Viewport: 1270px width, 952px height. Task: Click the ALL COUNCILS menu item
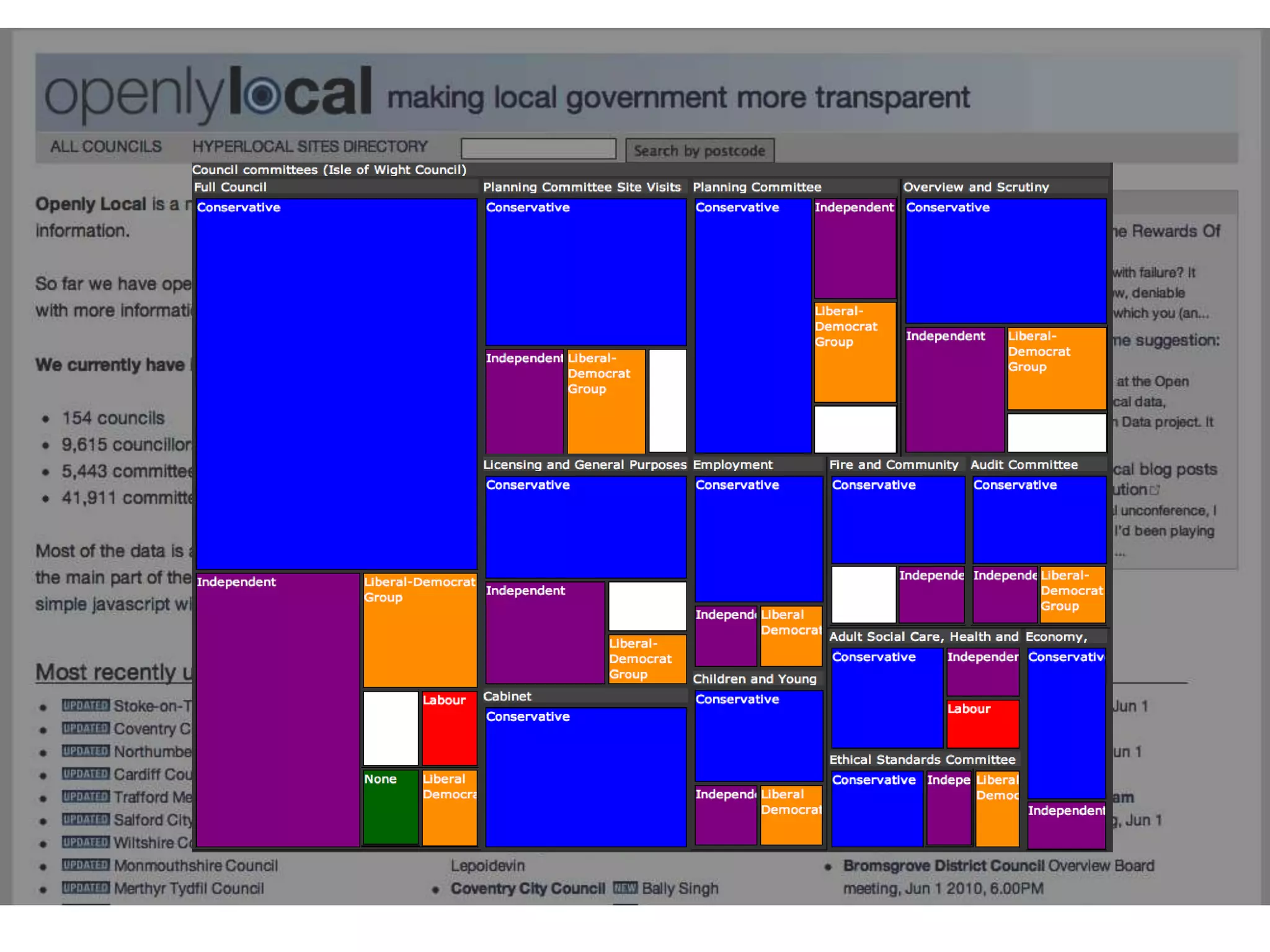point(105,147)
